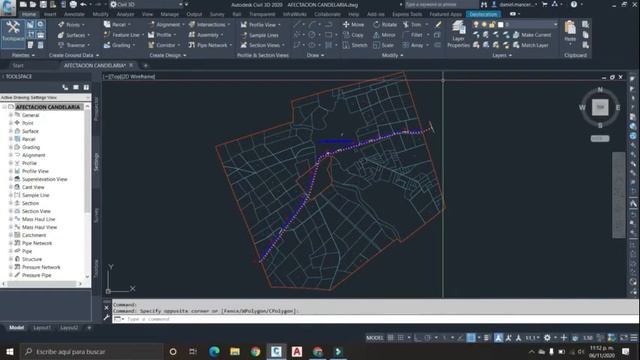Image resolution: width=640 pixels, height=360 pixels.
Task: Click the Match Layer button
Action: [531, 45]
